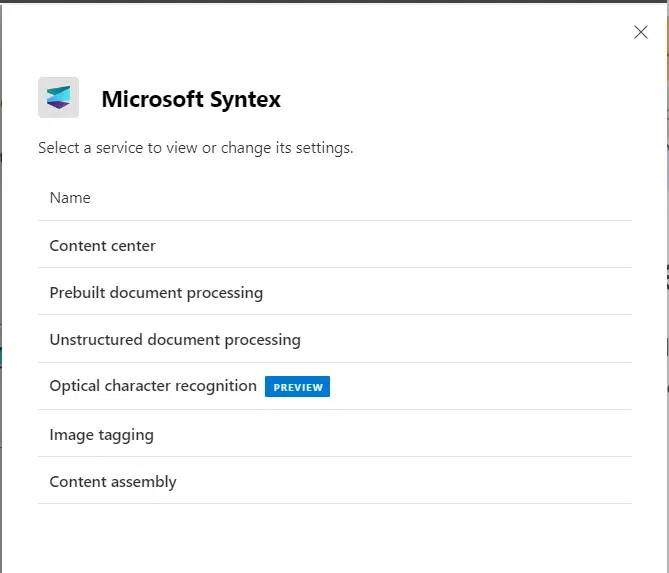Click the PREVIEW badge
Screen dimensions: 669x573
(297, 387)
